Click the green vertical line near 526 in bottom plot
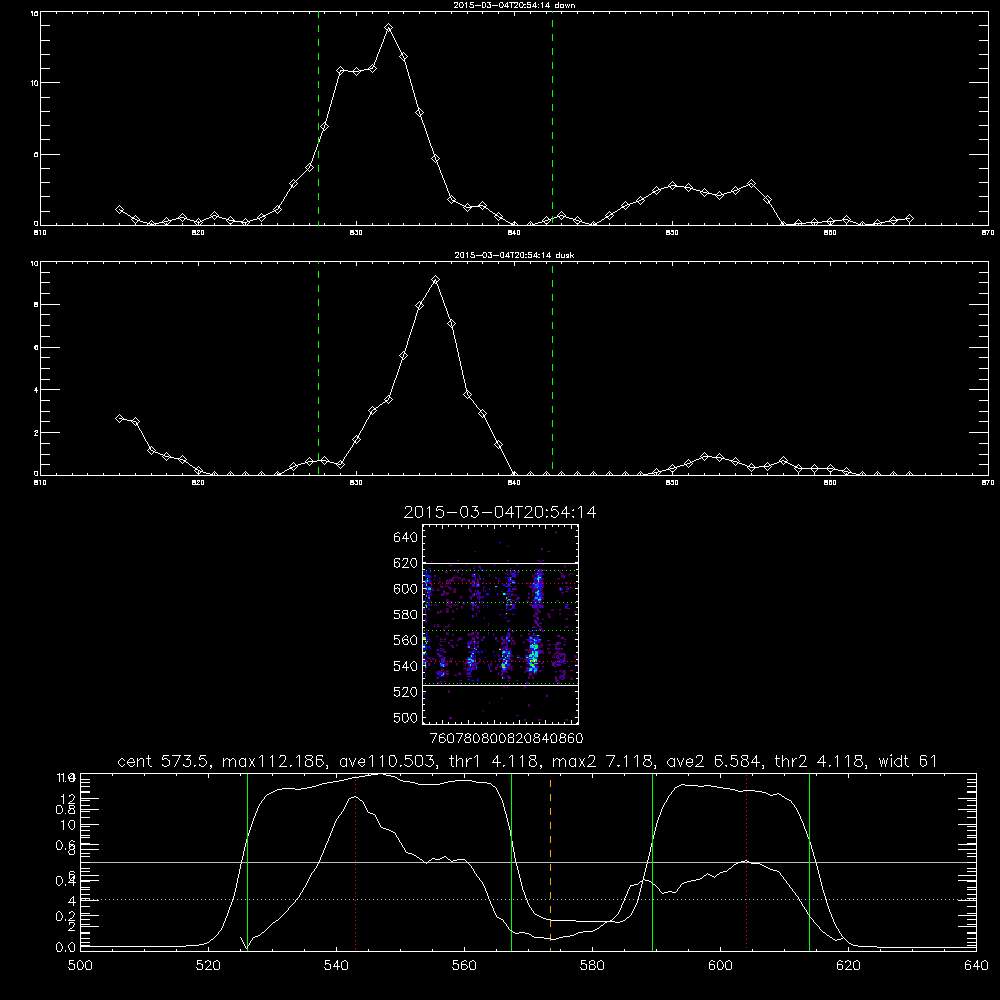This screenshot has height=1000, width=1000. [247, 861]
